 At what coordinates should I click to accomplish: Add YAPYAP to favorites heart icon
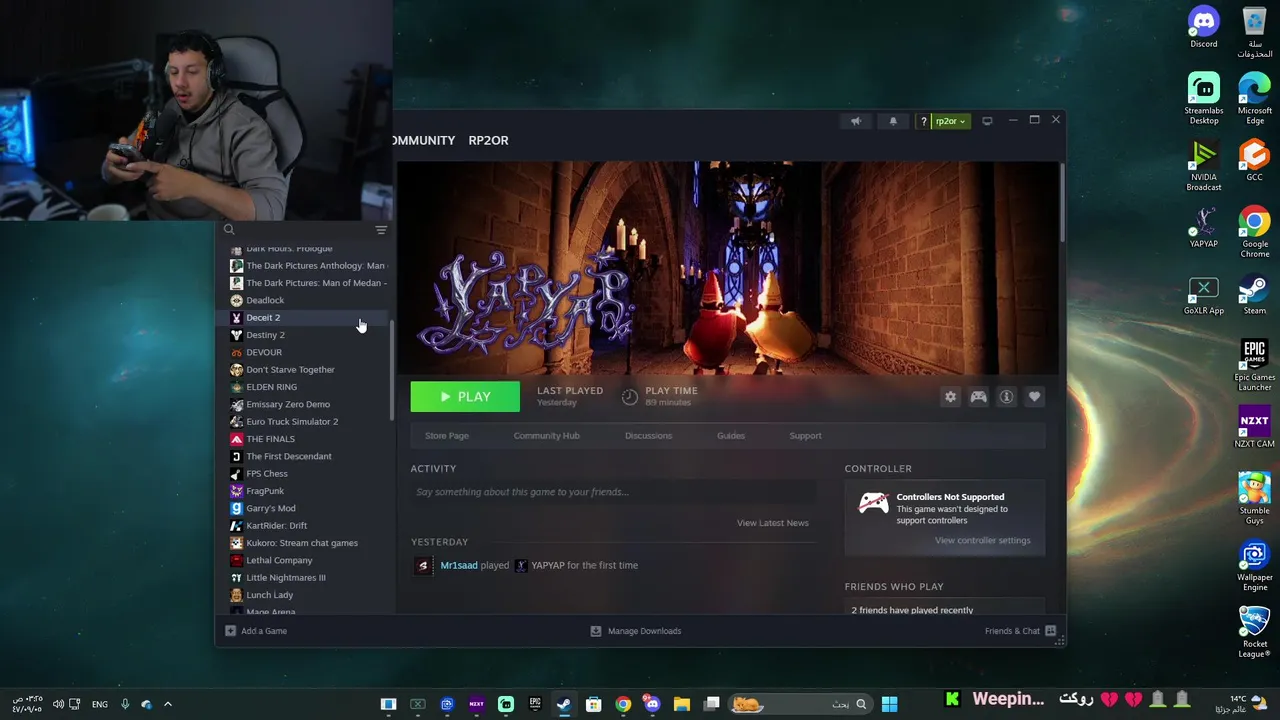pos(1034,397)
